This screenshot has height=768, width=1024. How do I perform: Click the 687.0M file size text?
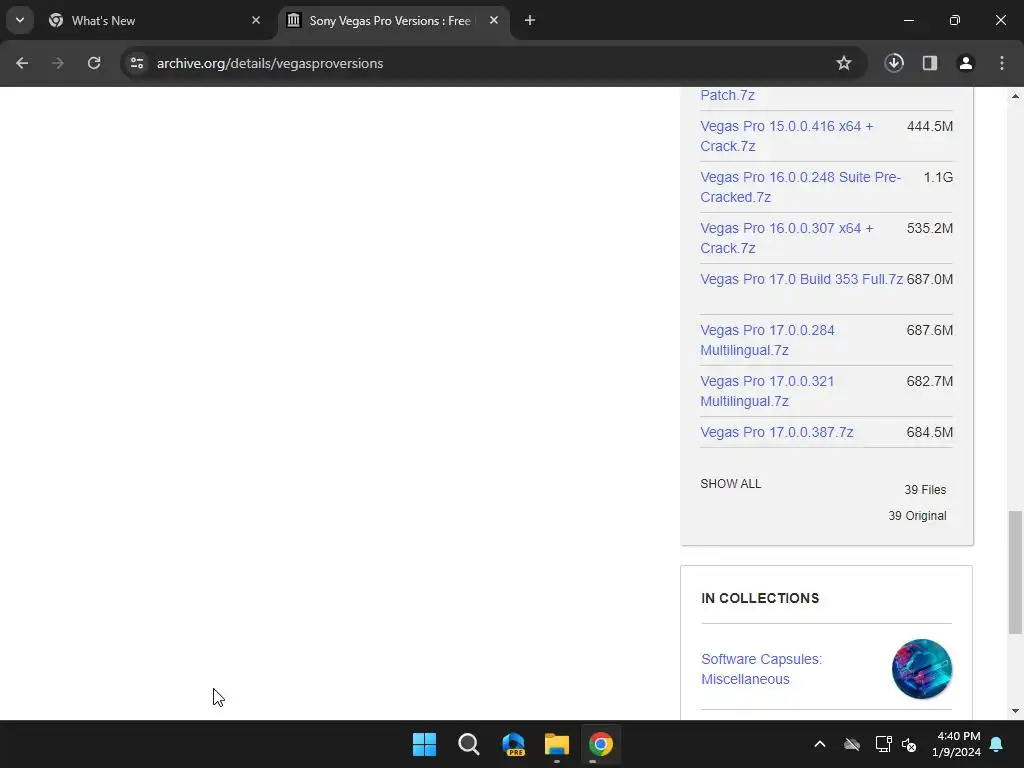(929, 279)
